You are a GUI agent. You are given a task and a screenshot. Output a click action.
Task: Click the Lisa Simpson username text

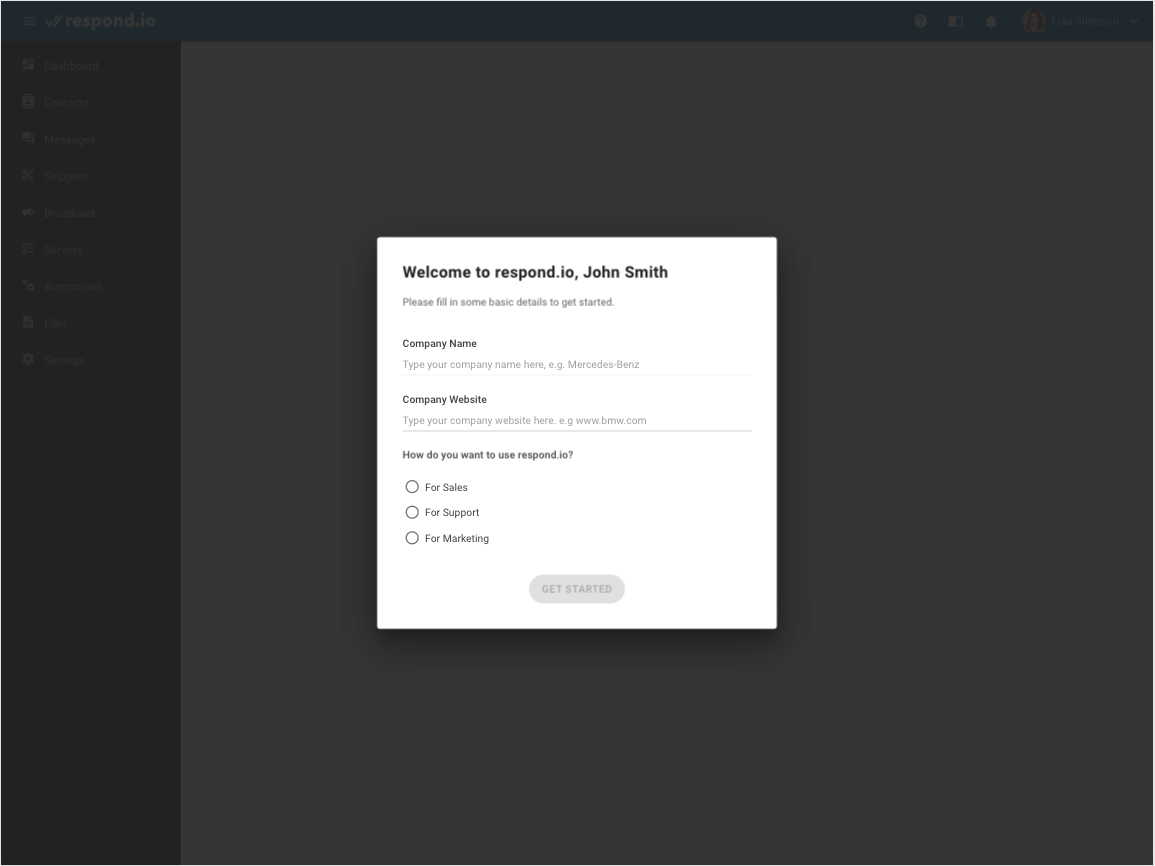click(1085, 21)
